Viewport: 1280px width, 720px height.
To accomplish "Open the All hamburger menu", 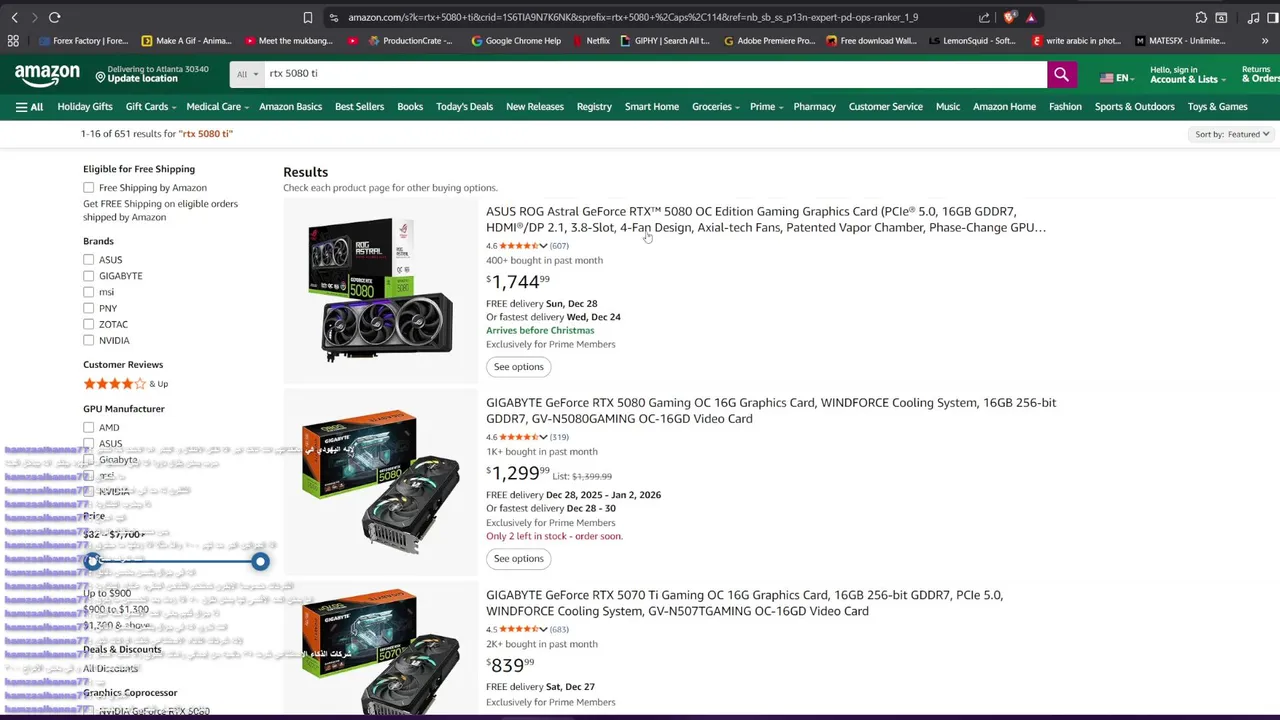I will (x=29, y=107).
